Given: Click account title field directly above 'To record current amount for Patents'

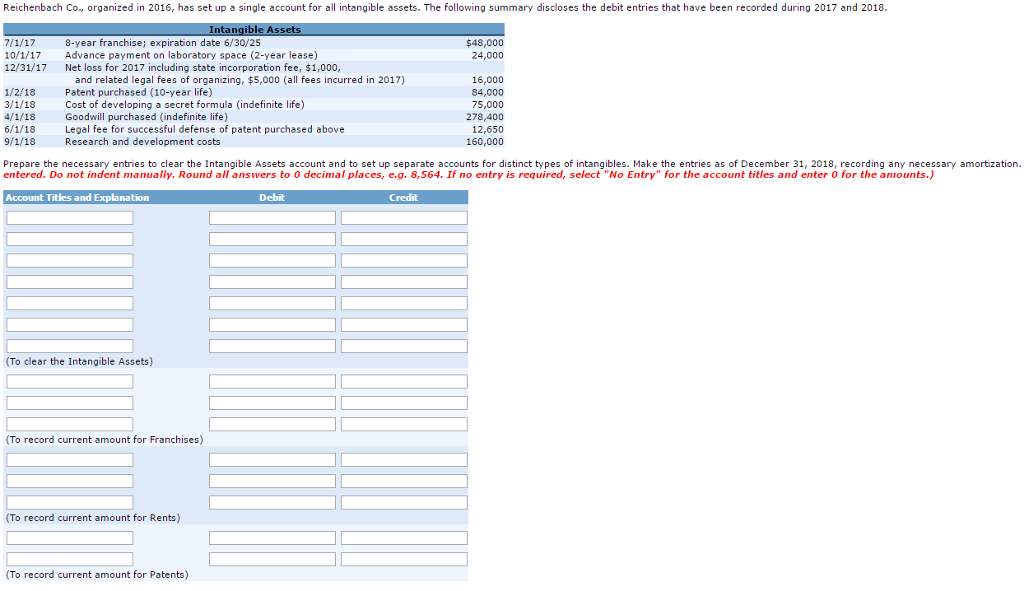Looking at the screenshot, I should pos(70,560).
